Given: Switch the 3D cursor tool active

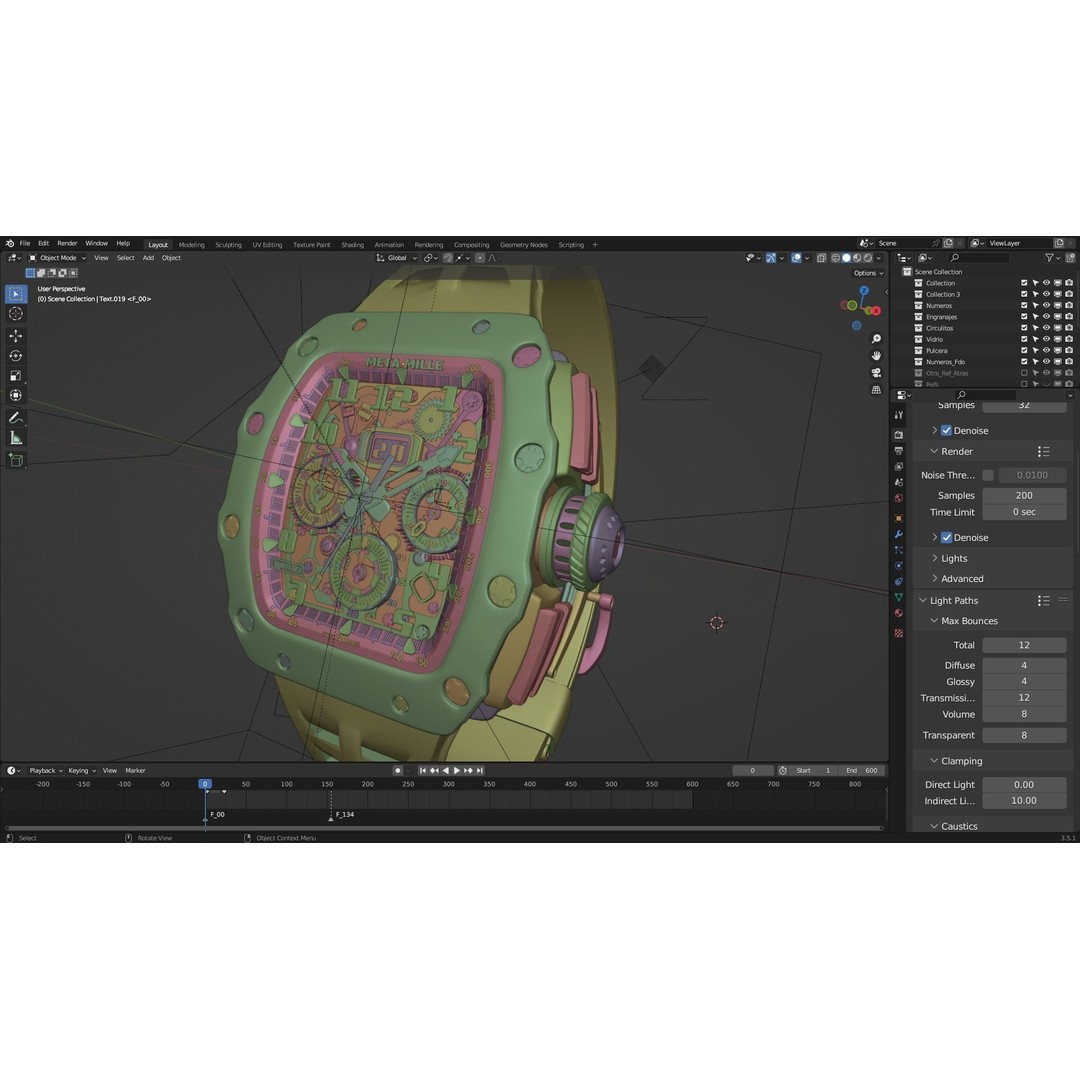Looking at the screenshot, I should pos(16,313).
